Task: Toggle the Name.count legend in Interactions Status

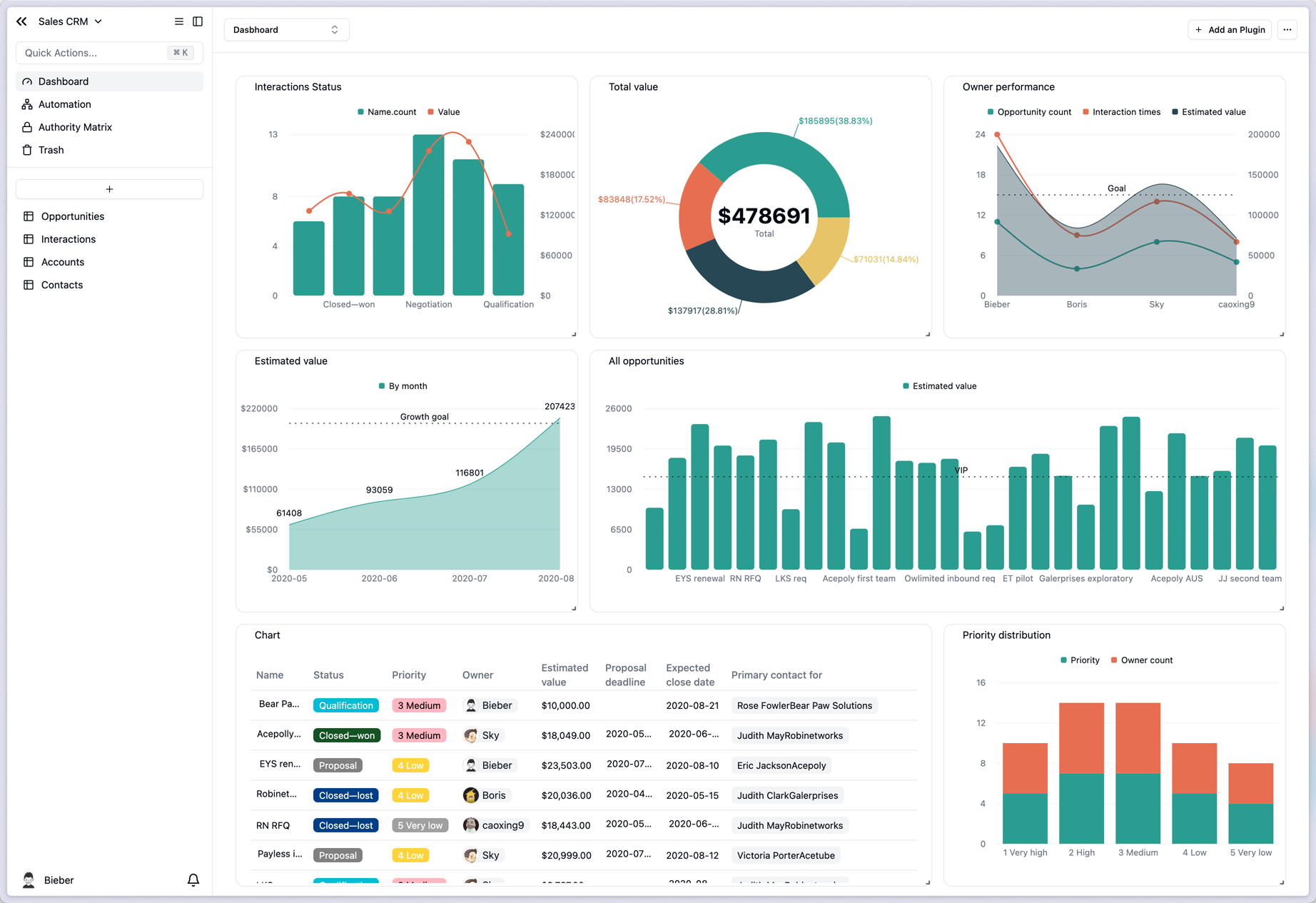Action: pos(385,111)
